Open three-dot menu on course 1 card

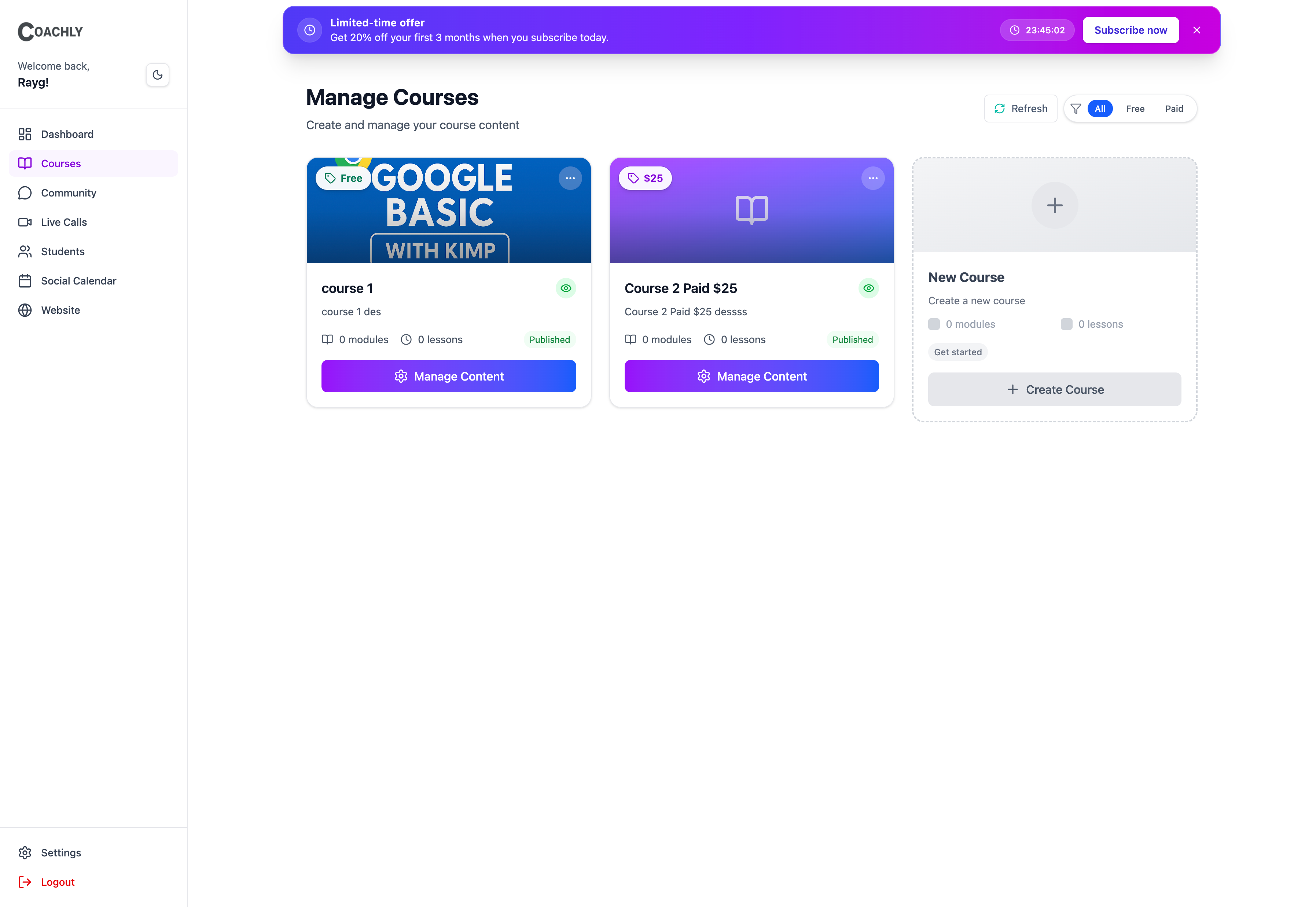570,179
